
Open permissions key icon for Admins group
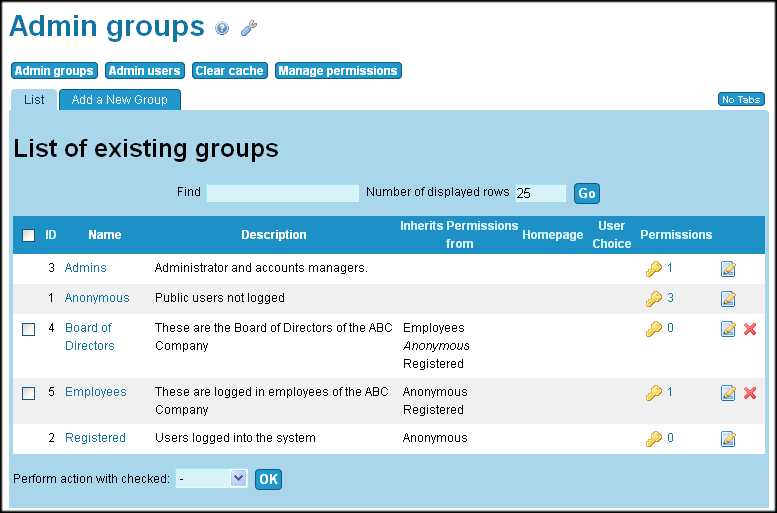(654, 268)
